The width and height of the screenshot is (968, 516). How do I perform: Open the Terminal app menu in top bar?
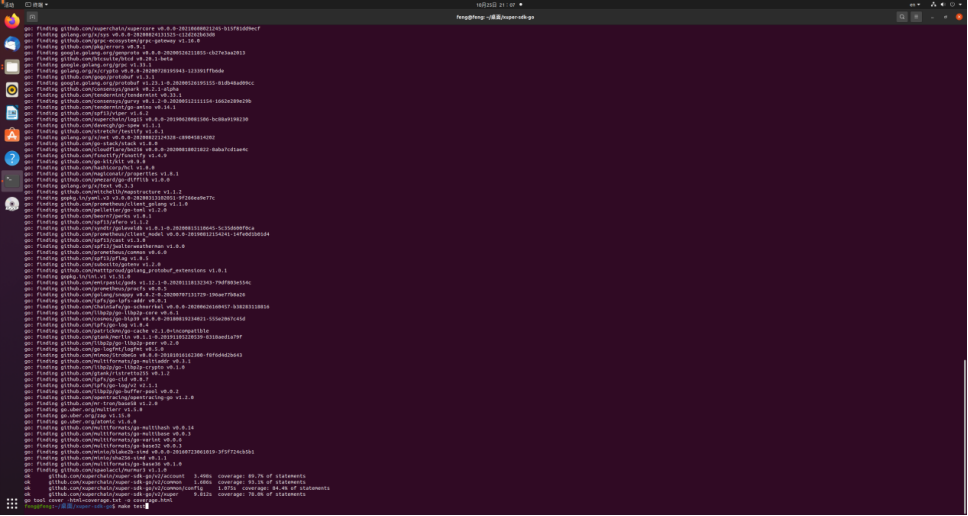[40, 5]
